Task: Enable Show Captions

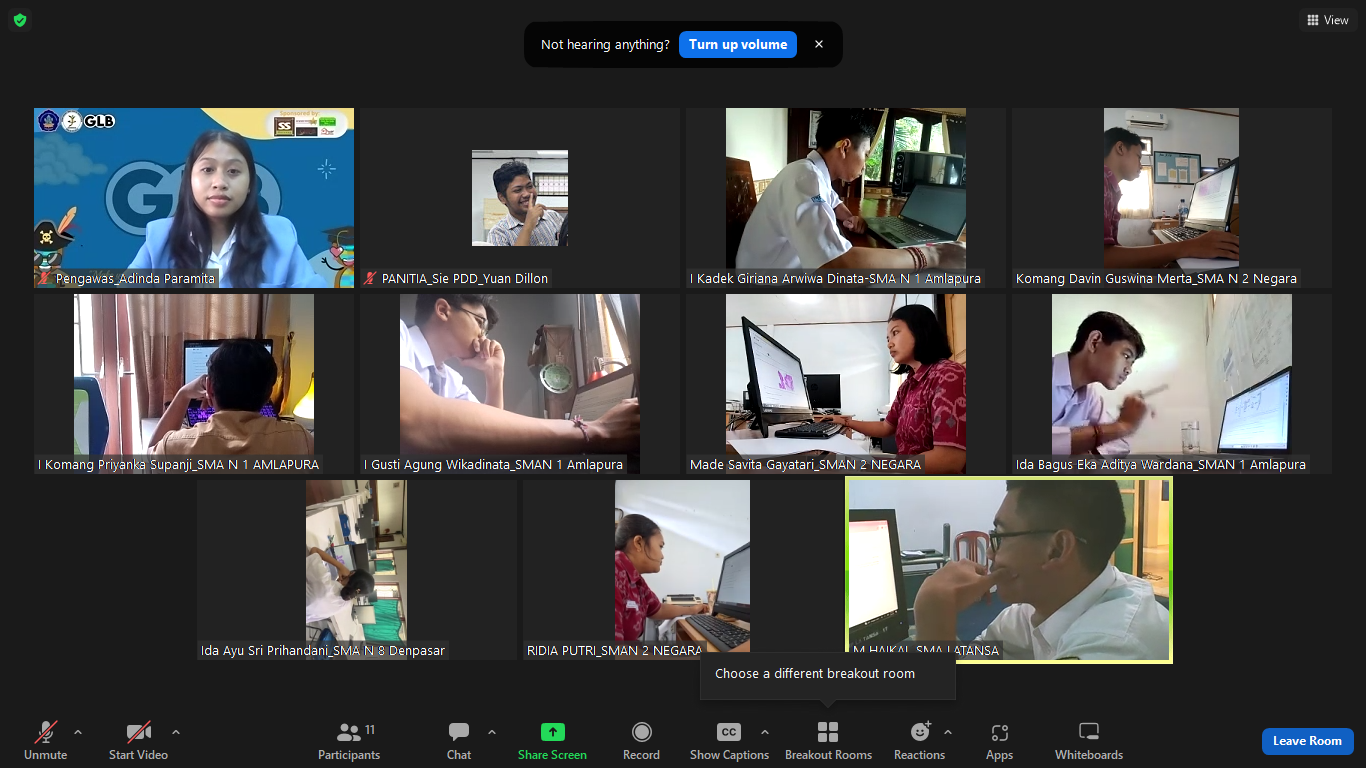Action: 729,733
